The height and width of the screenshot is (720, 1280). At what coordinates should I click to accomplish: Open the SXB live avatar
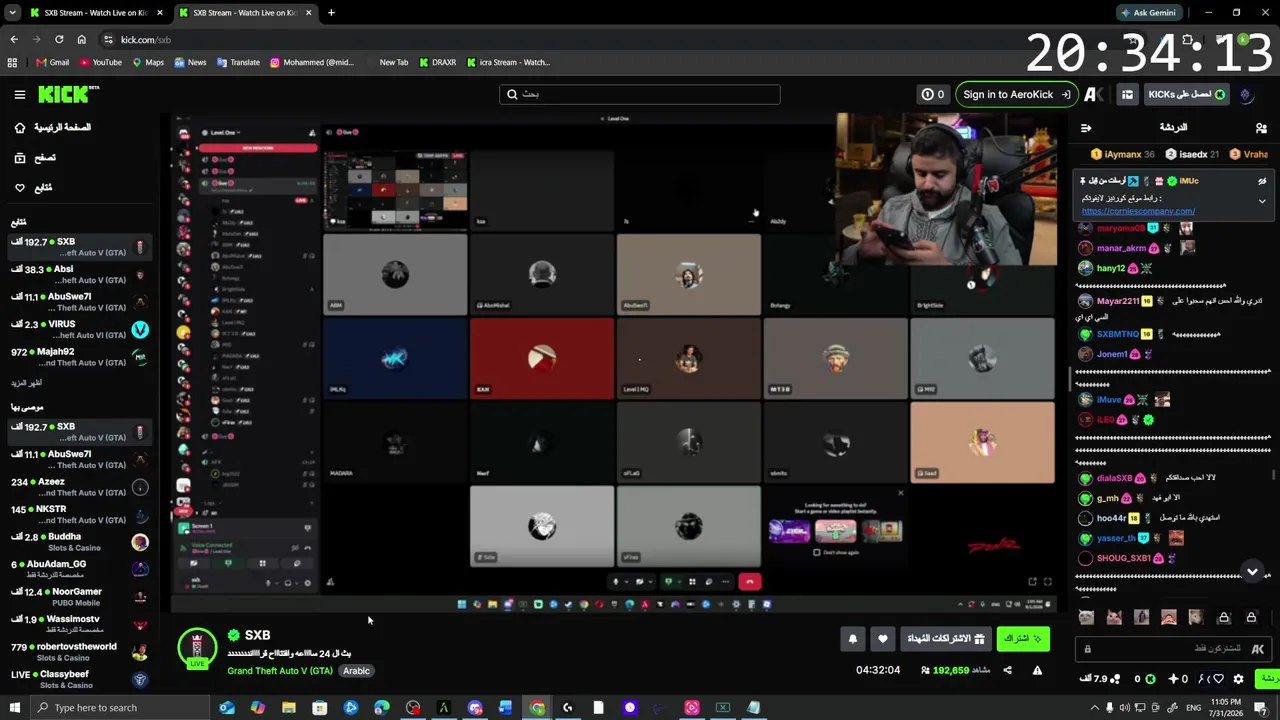coord(197,648)
